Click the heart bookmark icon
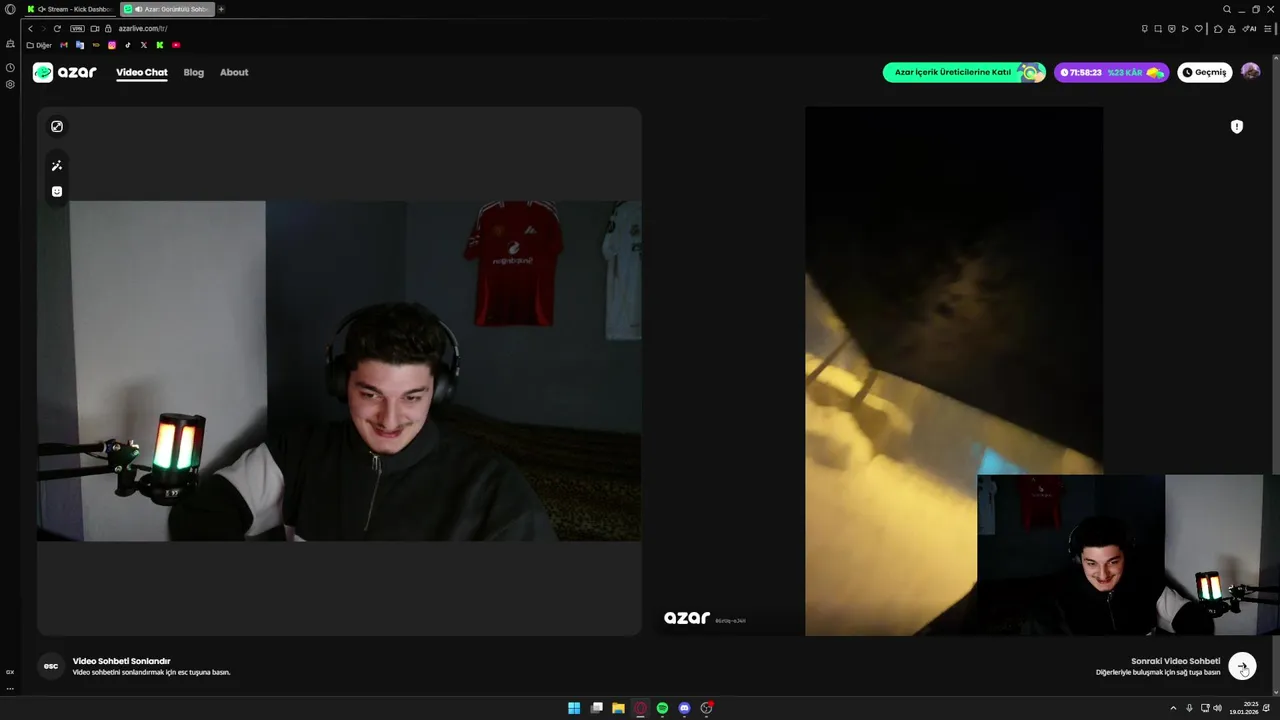The height and width of the screenshot is (720, 1280). (x=1199, y=28)
